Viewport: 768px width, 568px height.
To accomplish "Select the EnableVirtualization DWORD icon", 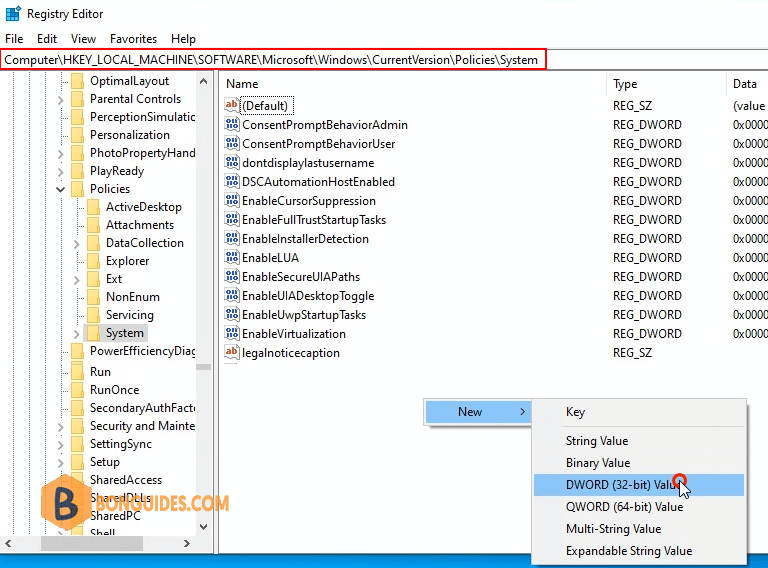I will 232,333.
